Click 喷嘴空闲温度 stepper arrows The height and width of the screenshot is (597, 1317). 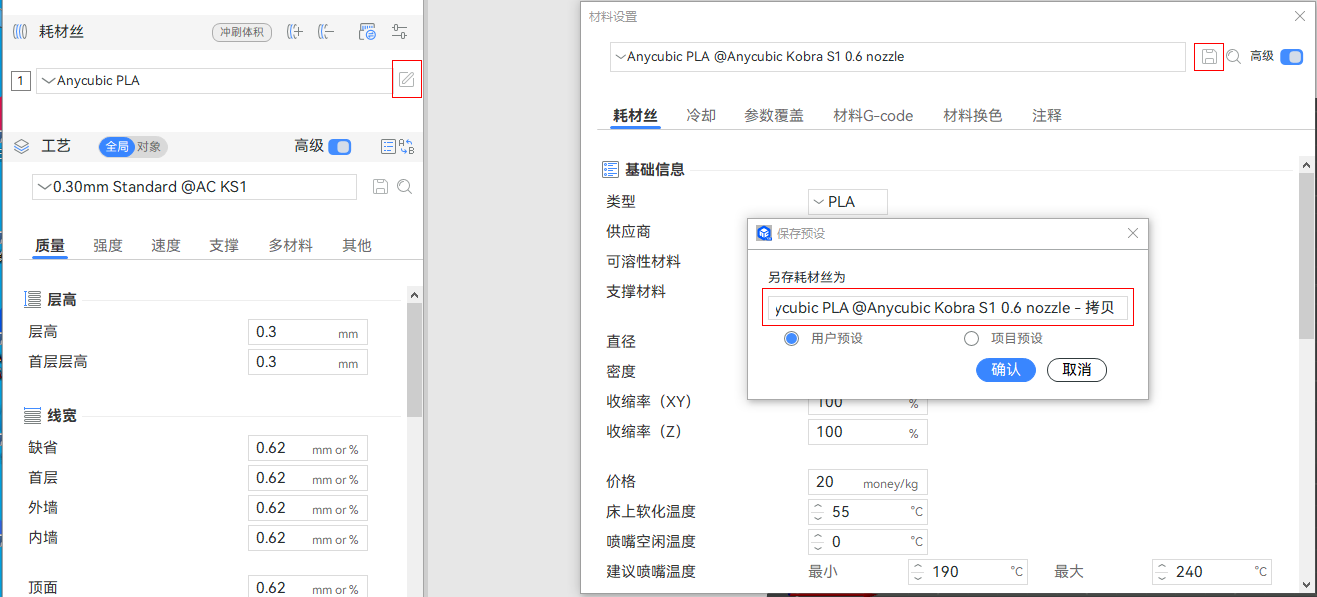pyautogui.click(x=818, y=542)
